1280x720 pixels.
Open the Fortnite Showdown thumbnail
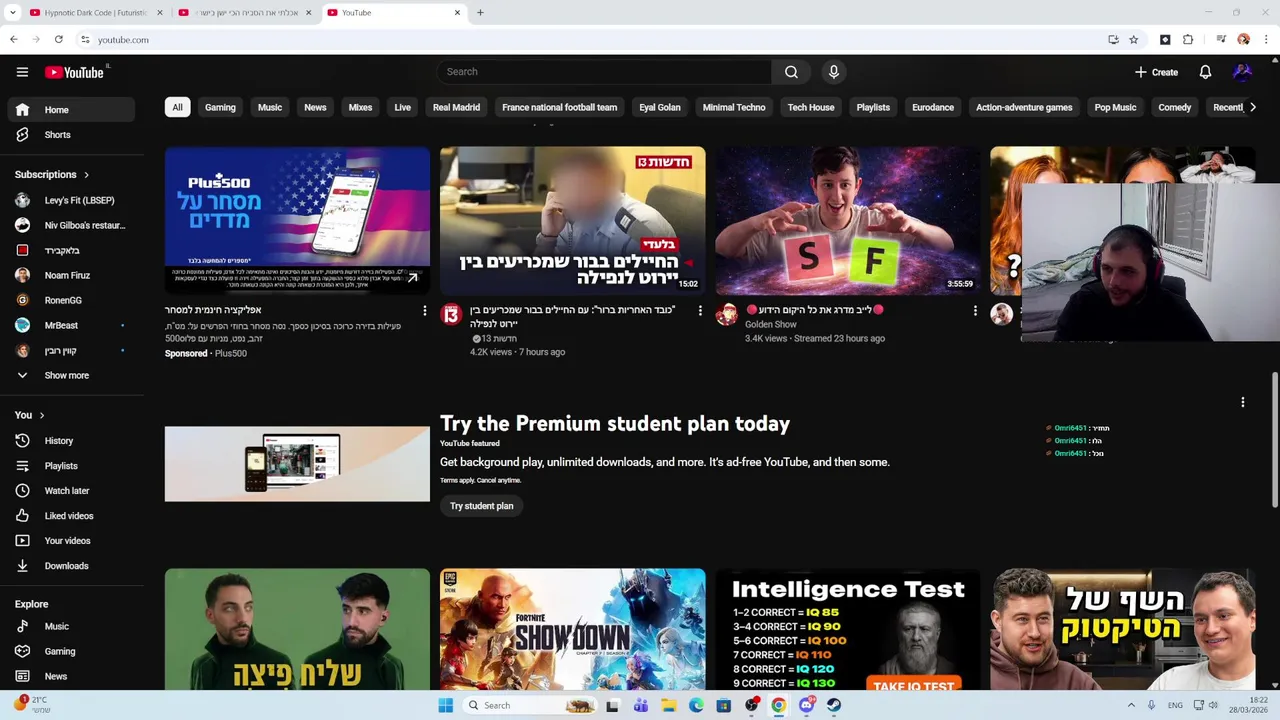[572, 630]
